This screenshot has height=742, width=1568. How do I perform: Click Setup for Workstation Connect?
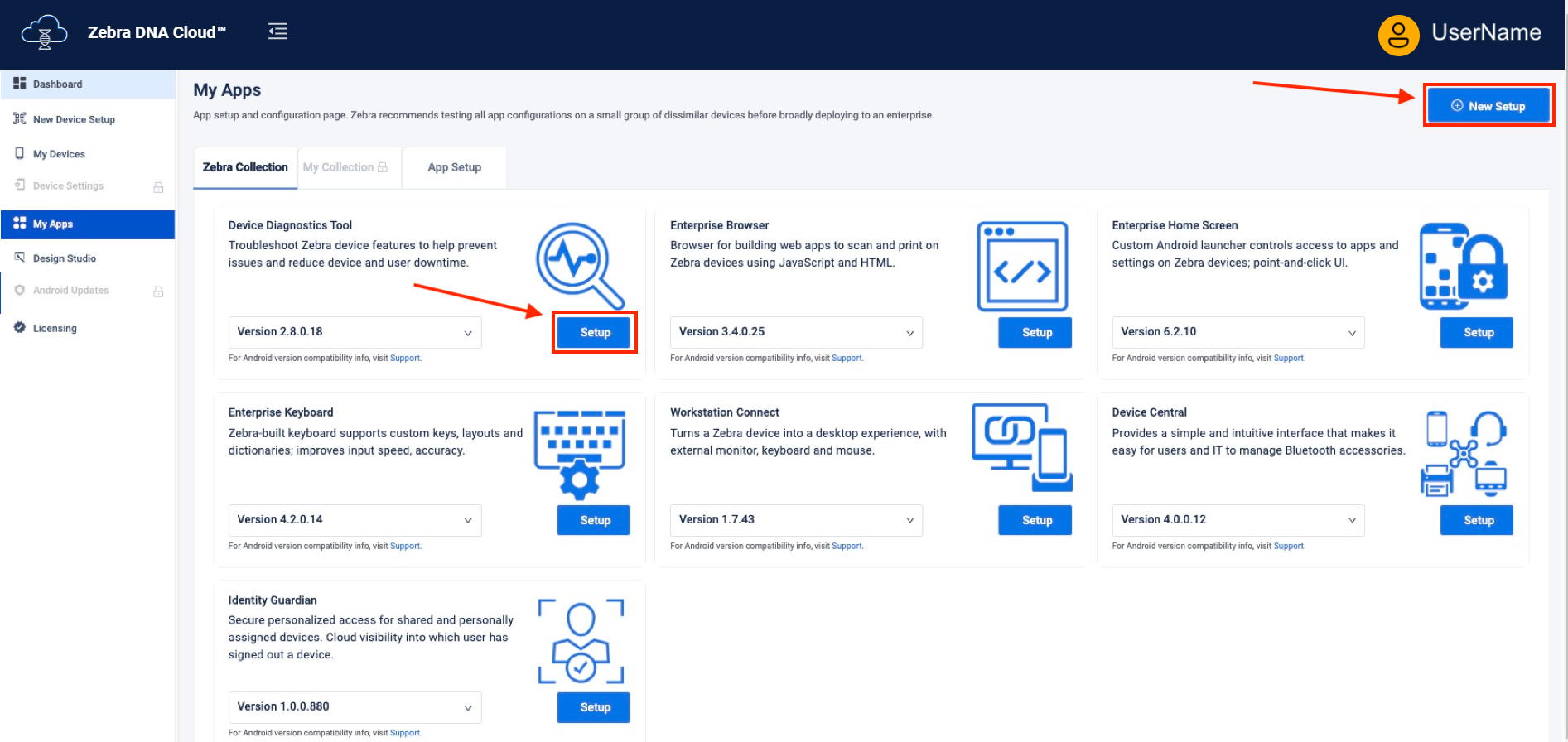[1035, 520]
